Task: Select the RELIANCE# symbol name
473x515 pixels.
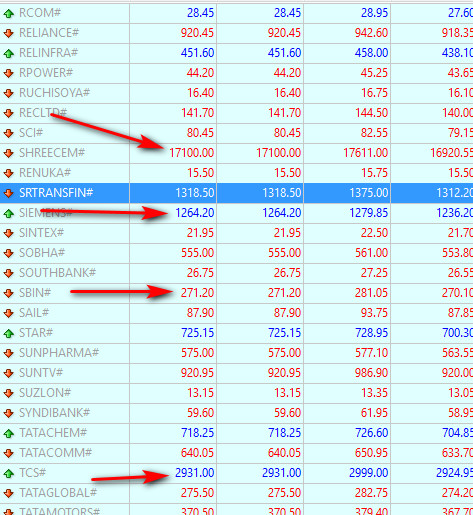Action: [49, 33]
